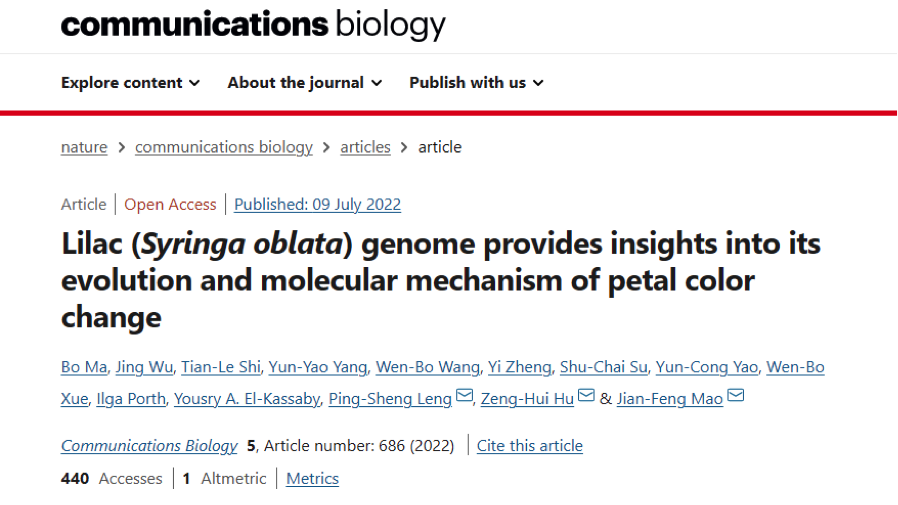
Task: Click Cite this article link
Action: [x=529, y=446]
